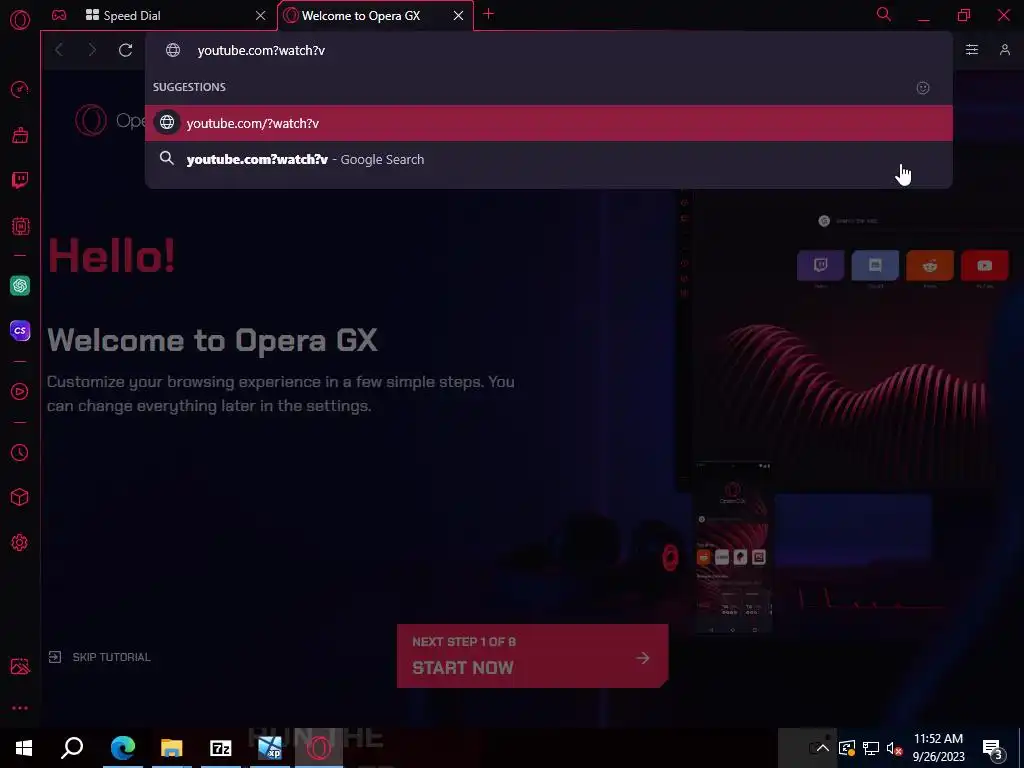This screenshot has height=768, width=1024.
Task: Click Opera GX taskbar icon
Action: (319, 748)
